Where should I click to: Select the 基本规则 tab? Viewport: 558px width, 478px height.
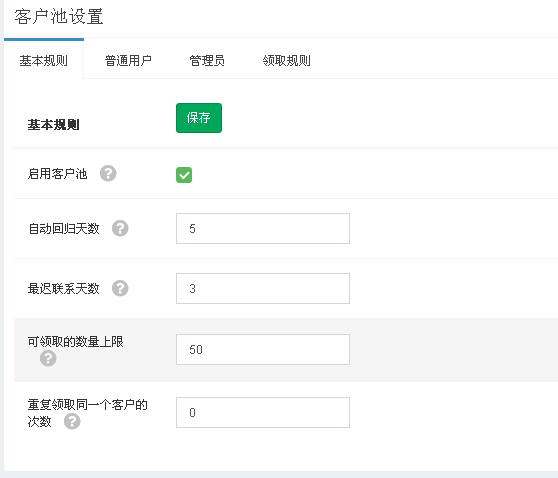pos(44,61)
